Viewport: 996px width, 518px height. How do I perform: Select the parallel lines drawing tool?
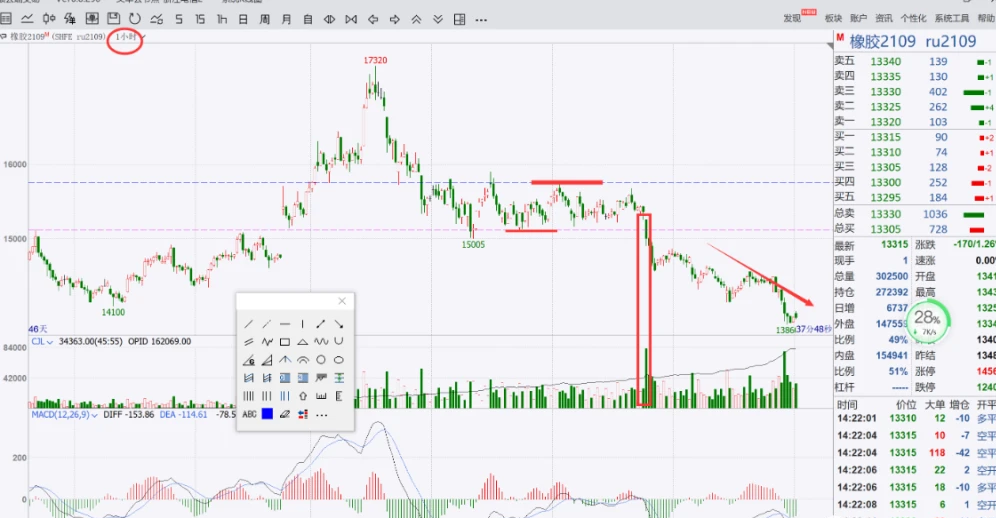click(248, 342)
